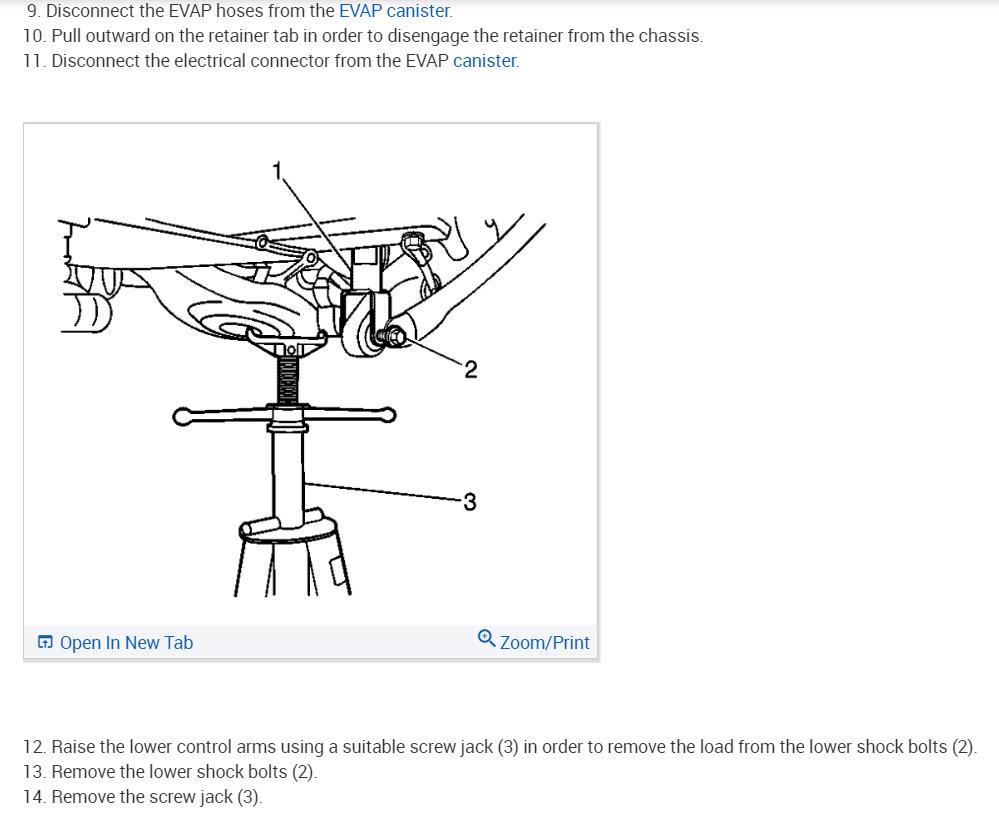The image size is (999, 835).
Task: Click callout number 1 in the diagram
Action: click(x=277, y=171)
